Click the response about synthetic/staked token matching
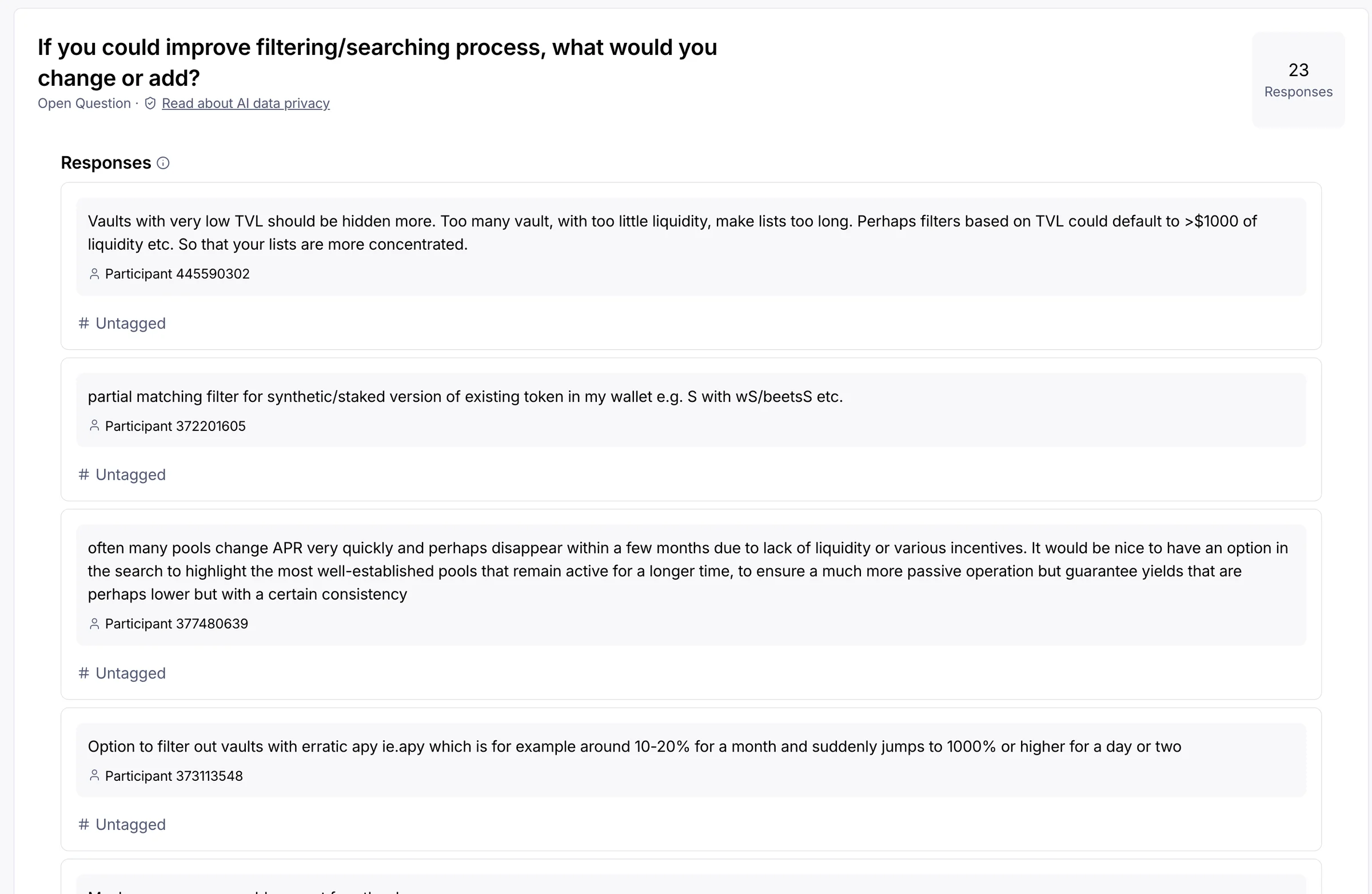Viewport: 1372px width, 894px height. click(x=465, y=397)
